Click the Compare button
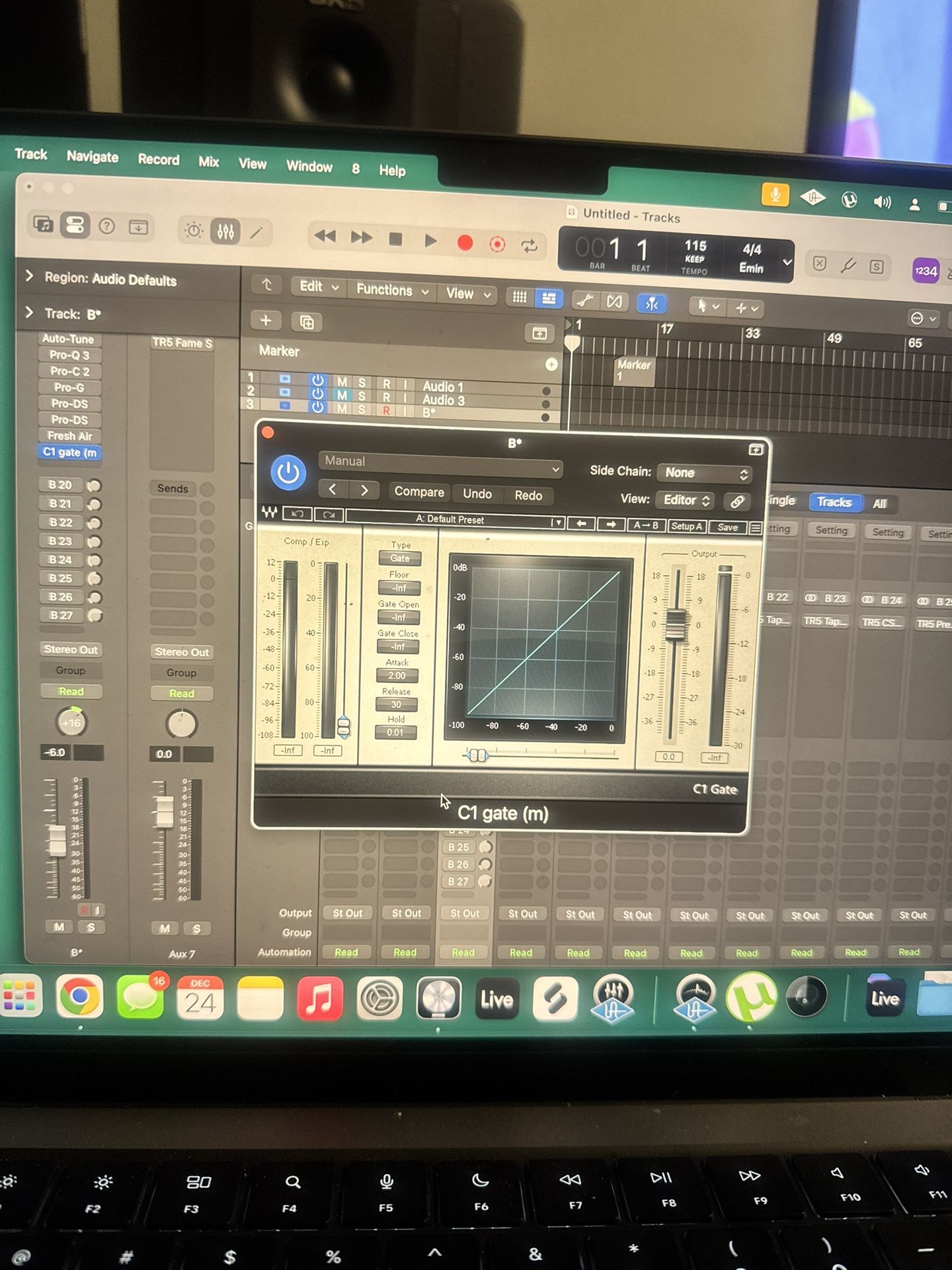952x1270 pixels. click(x=419, y=492)
